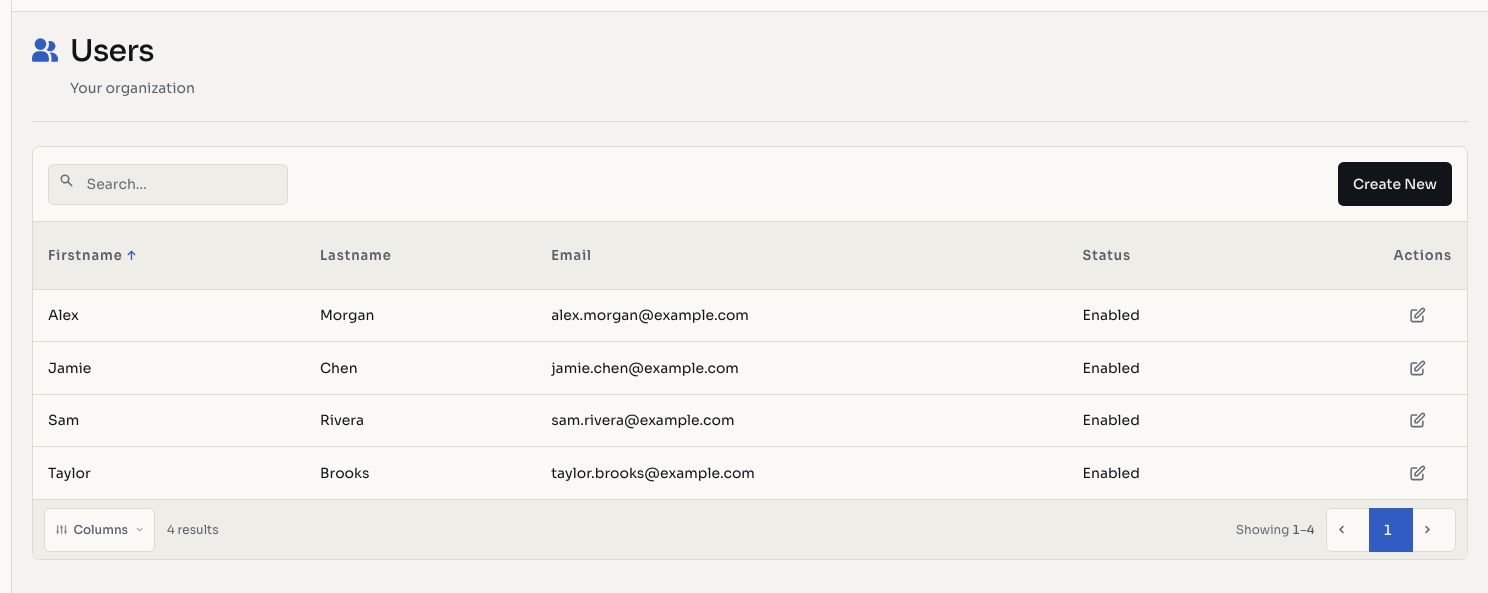Image resolution: width=1488 pixels, height=593 pixels.
Task: Focus the Search input field
Action: (168, 184)
